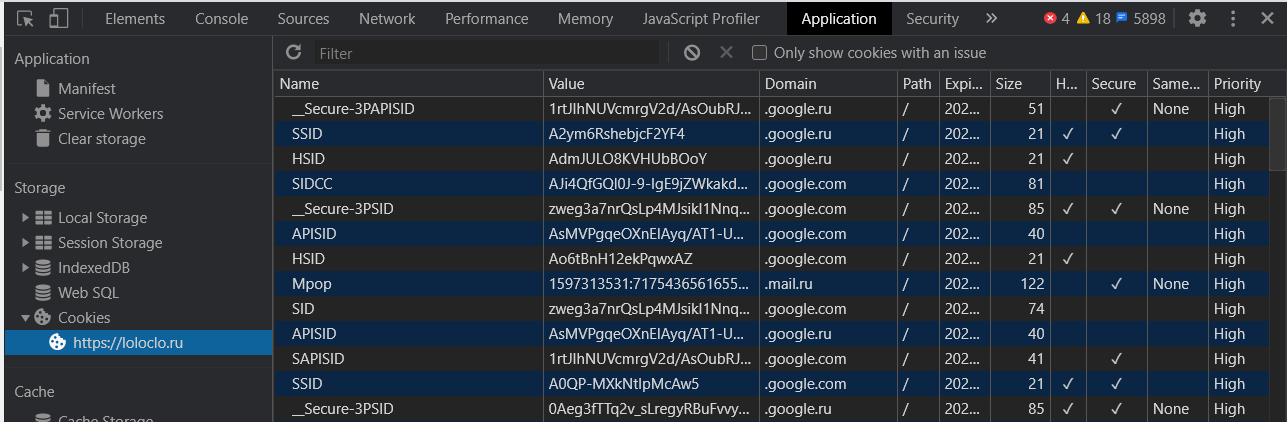Image resolution: width=1287 pixels, height=422 pixels.
Task: Sort cookies by the Name column header
Action: 408,84
